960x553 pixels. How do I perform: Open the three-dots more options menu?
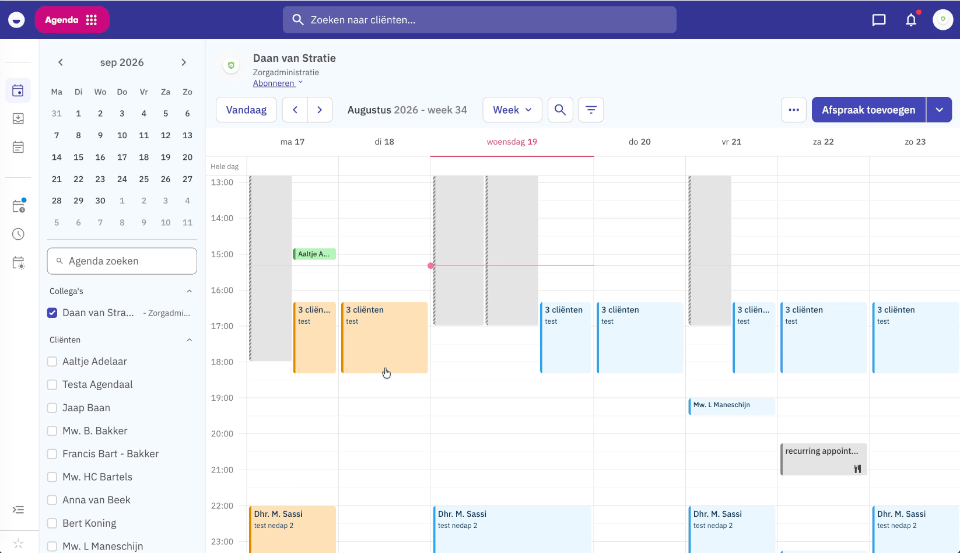pyautogui.click(x=793, y=110)
